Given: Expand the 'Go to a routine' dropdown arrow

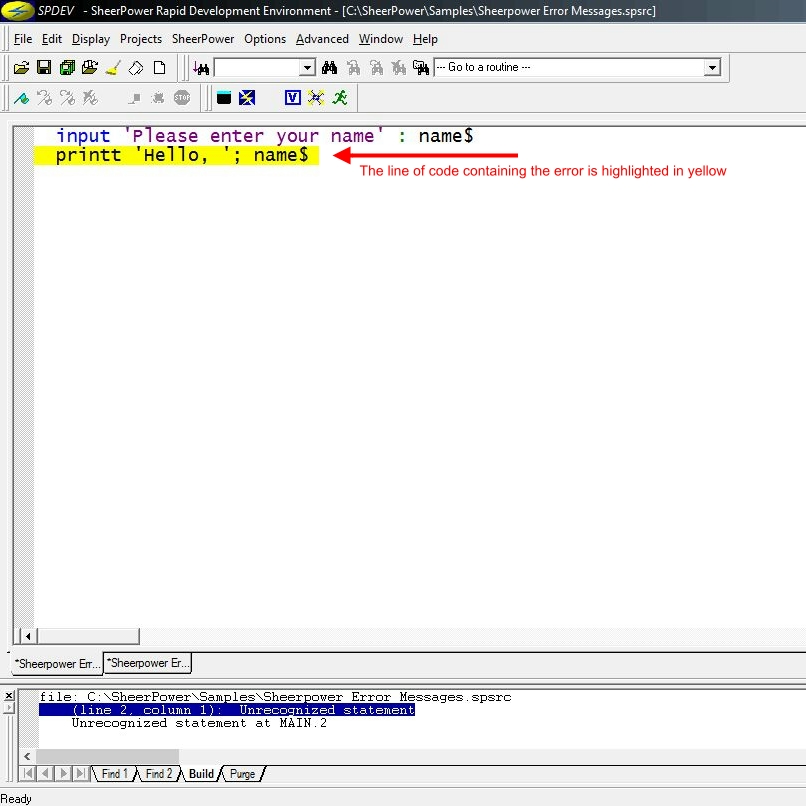Looking at the screenshot, I should point(712,67).
